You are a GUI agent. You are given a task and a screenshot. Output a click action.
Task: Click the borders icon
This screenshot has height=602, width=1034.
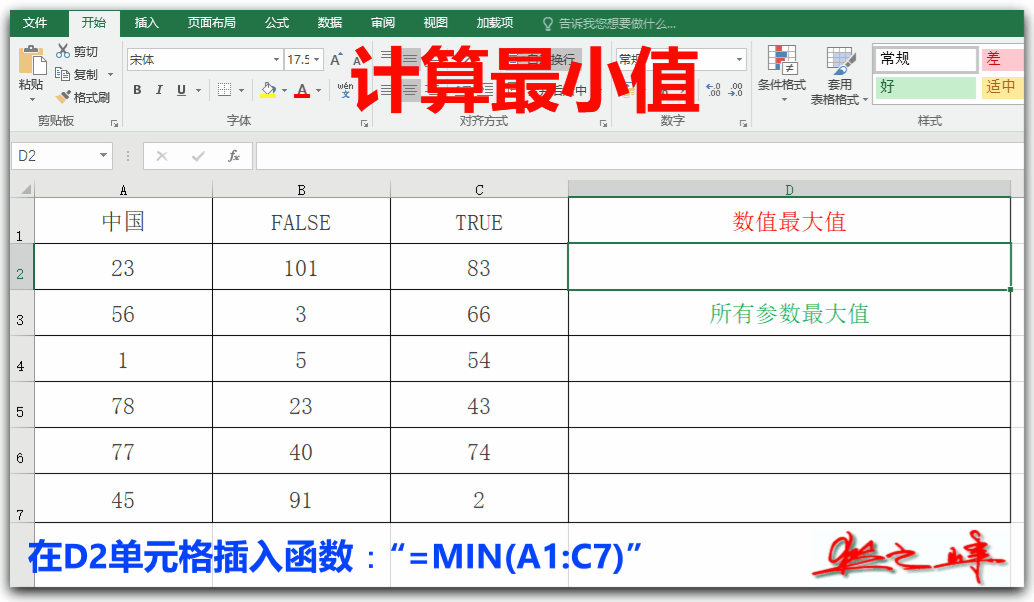pos(224,90)
